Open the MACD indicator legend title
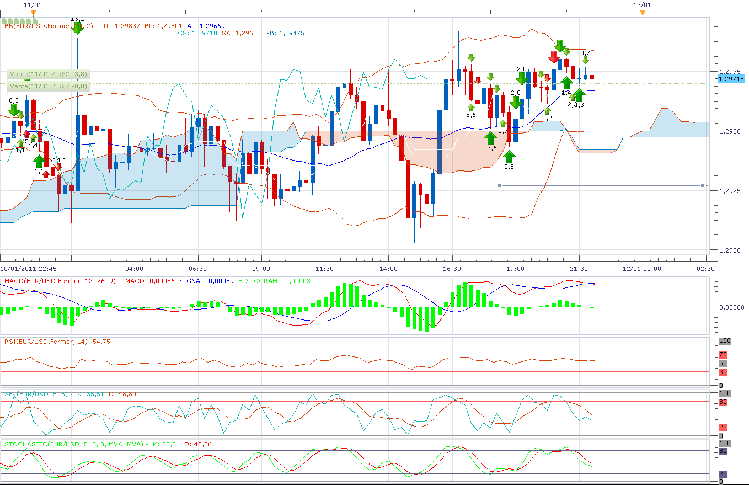Viewport: 749px width, 485px height. pyautogui.click(x=40, y=283)
